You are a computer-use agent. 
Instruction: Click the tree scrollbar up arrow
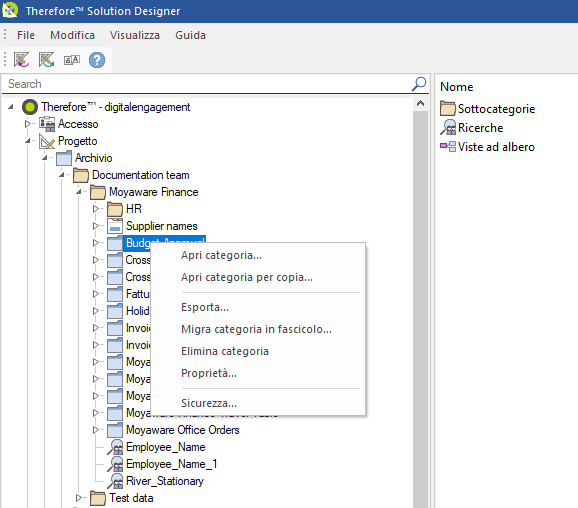point(420,103)
